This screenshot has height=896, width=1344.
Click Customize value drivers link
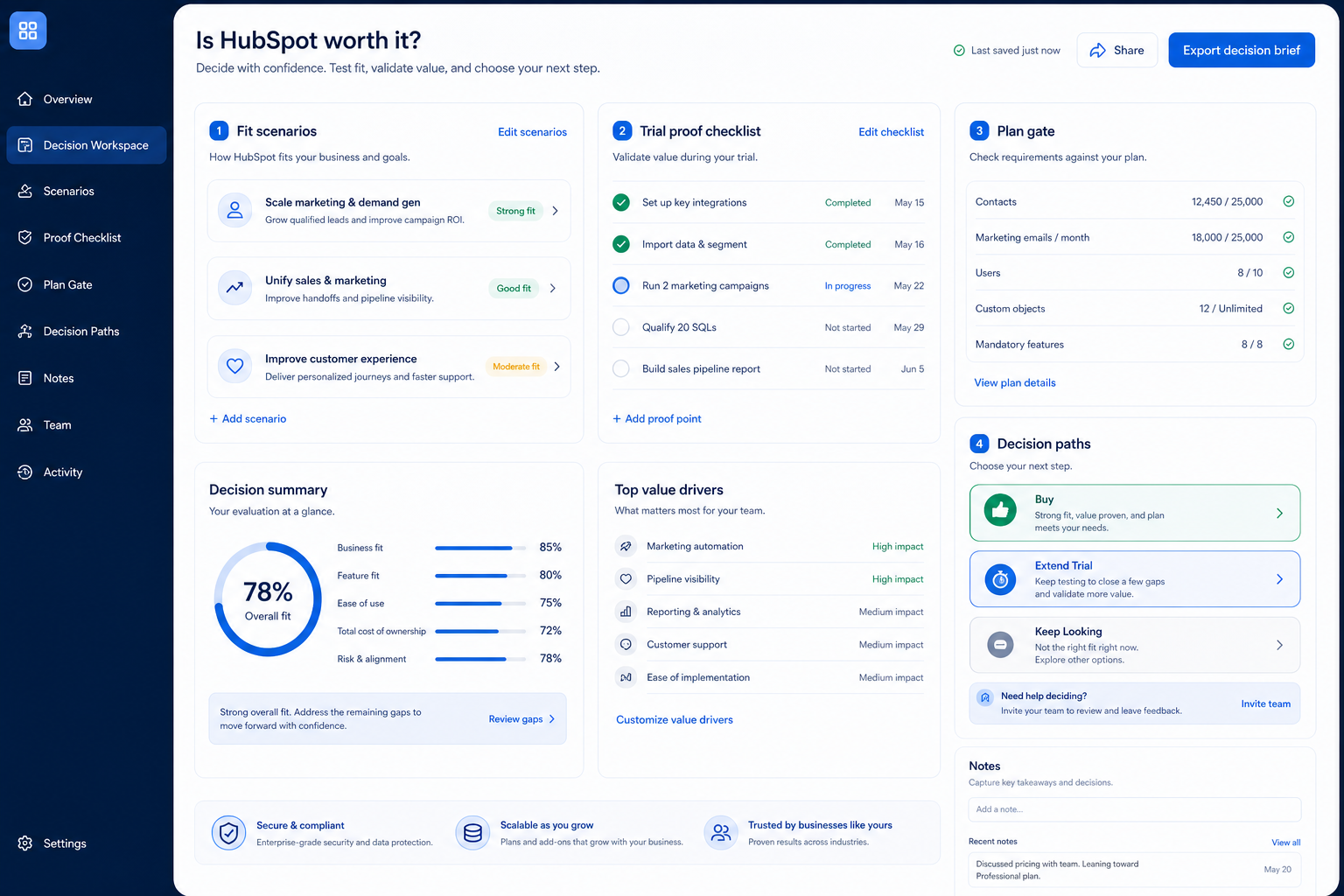(x=675, y=720)
